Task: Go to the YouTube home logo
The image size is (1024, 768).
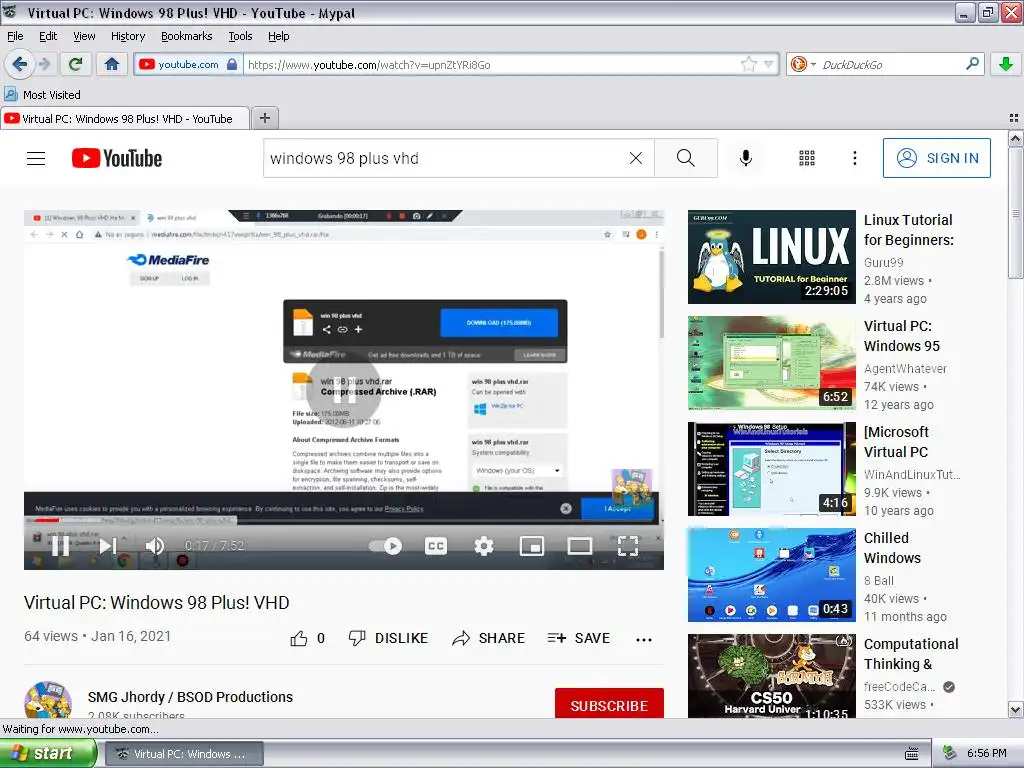Action: tap(117, 158)
